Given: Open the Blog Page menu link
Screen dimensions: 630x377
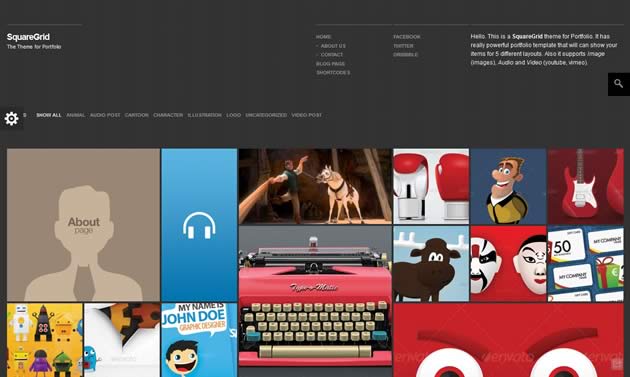Looking at the screenshot, I should point(330,64).
